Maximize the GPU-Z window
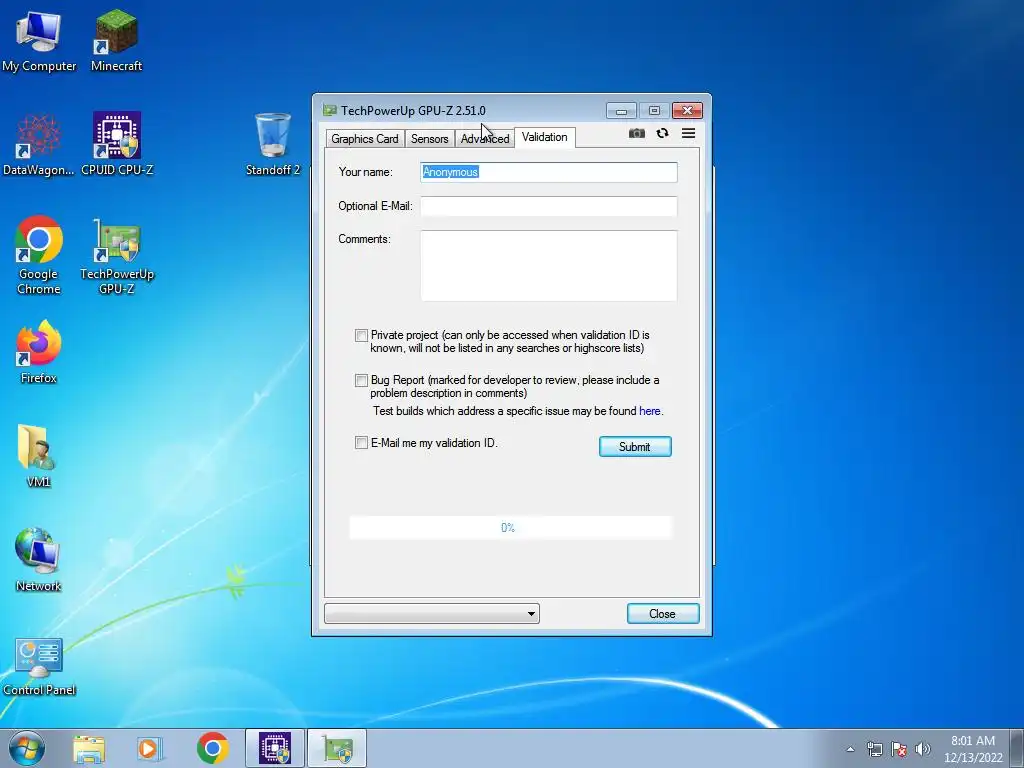Viewport: 1024px width, 768px height. point(654,111)
